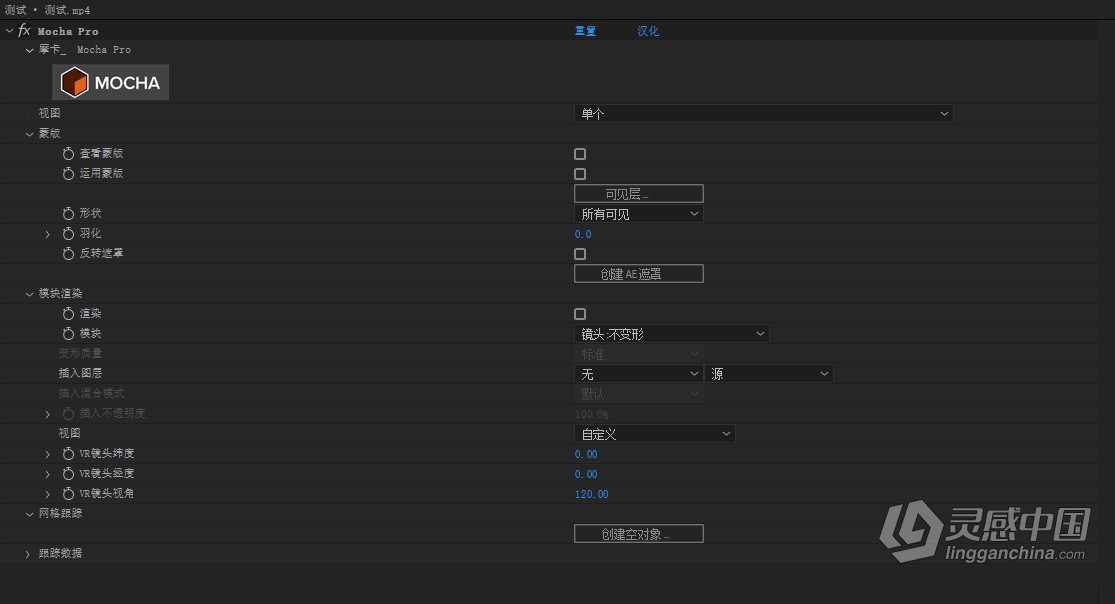This screenshot has height=604, width=1115.
Task: Click the 测试 • 测试.mp4 panel title
Action: click(47, 10)
